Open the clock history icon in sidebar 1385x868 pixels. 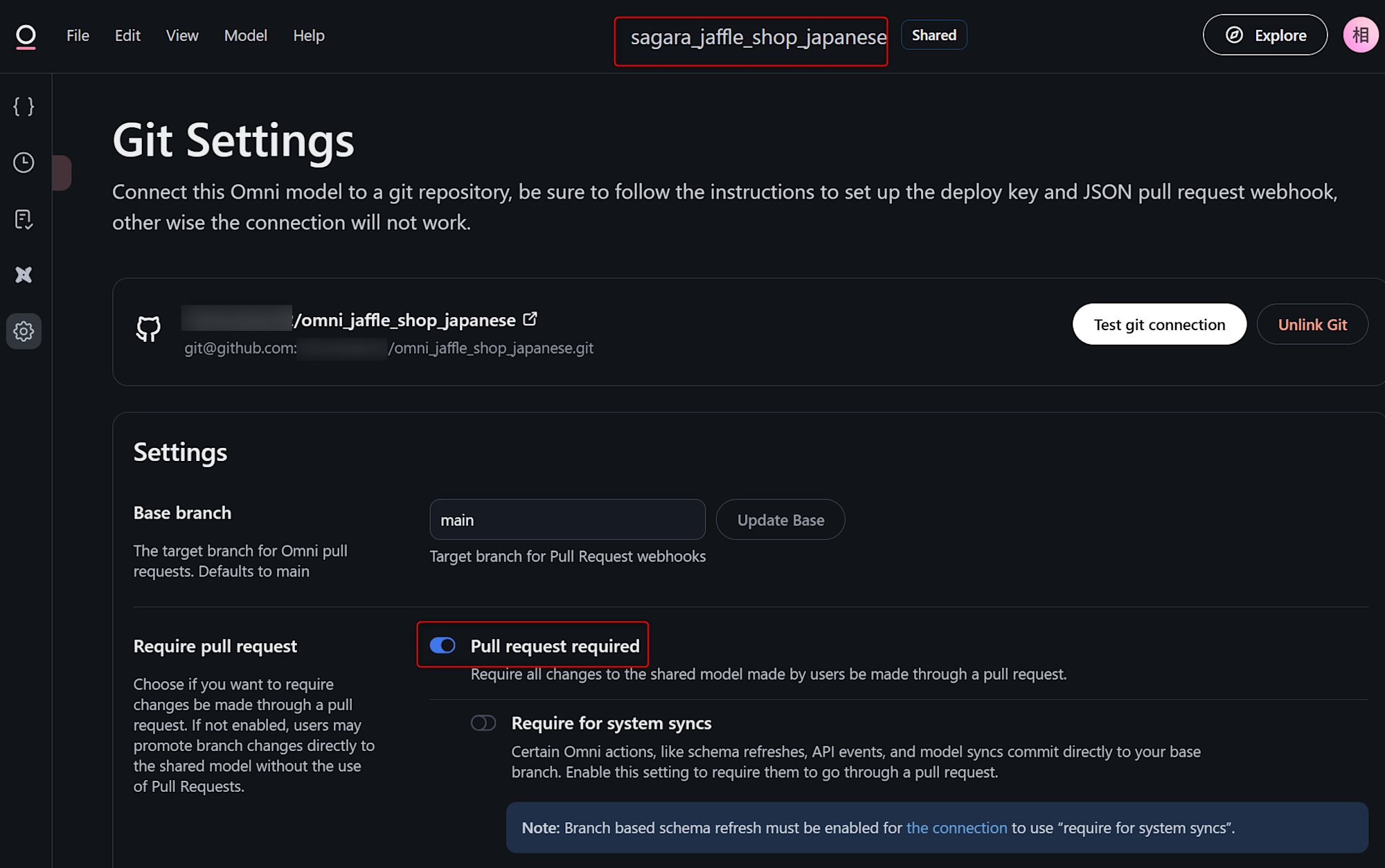pyautogui.click(x=24, y=163)
